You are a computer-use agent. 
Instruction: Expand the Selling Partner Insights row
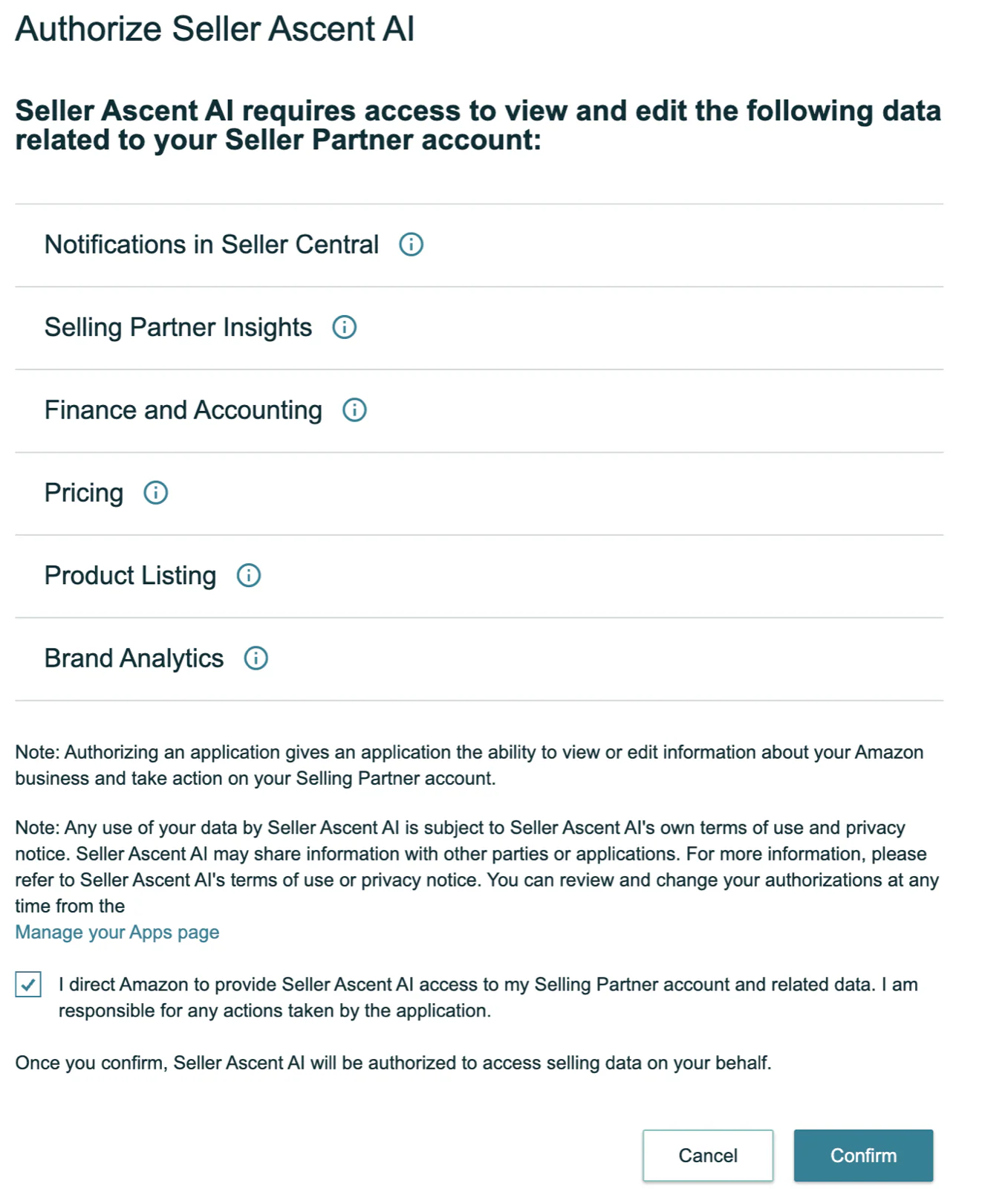178,326
